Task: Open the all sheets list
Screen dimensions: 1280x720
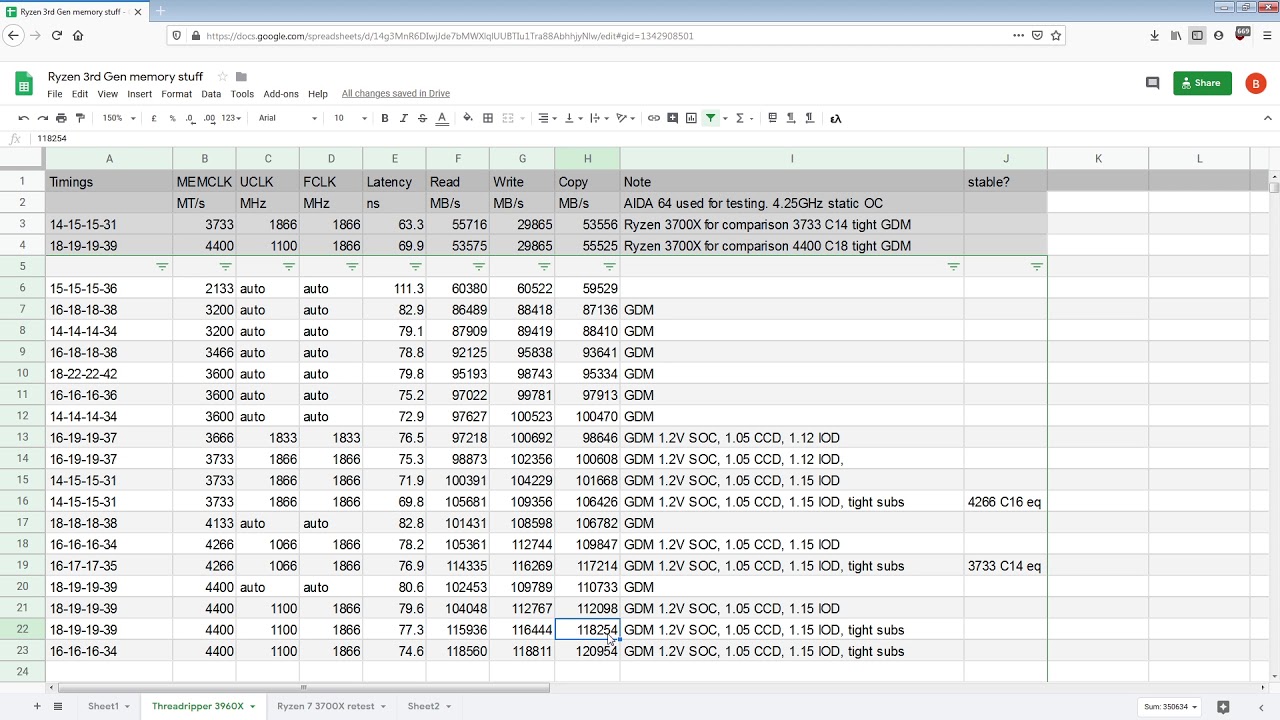Action: 58,706
